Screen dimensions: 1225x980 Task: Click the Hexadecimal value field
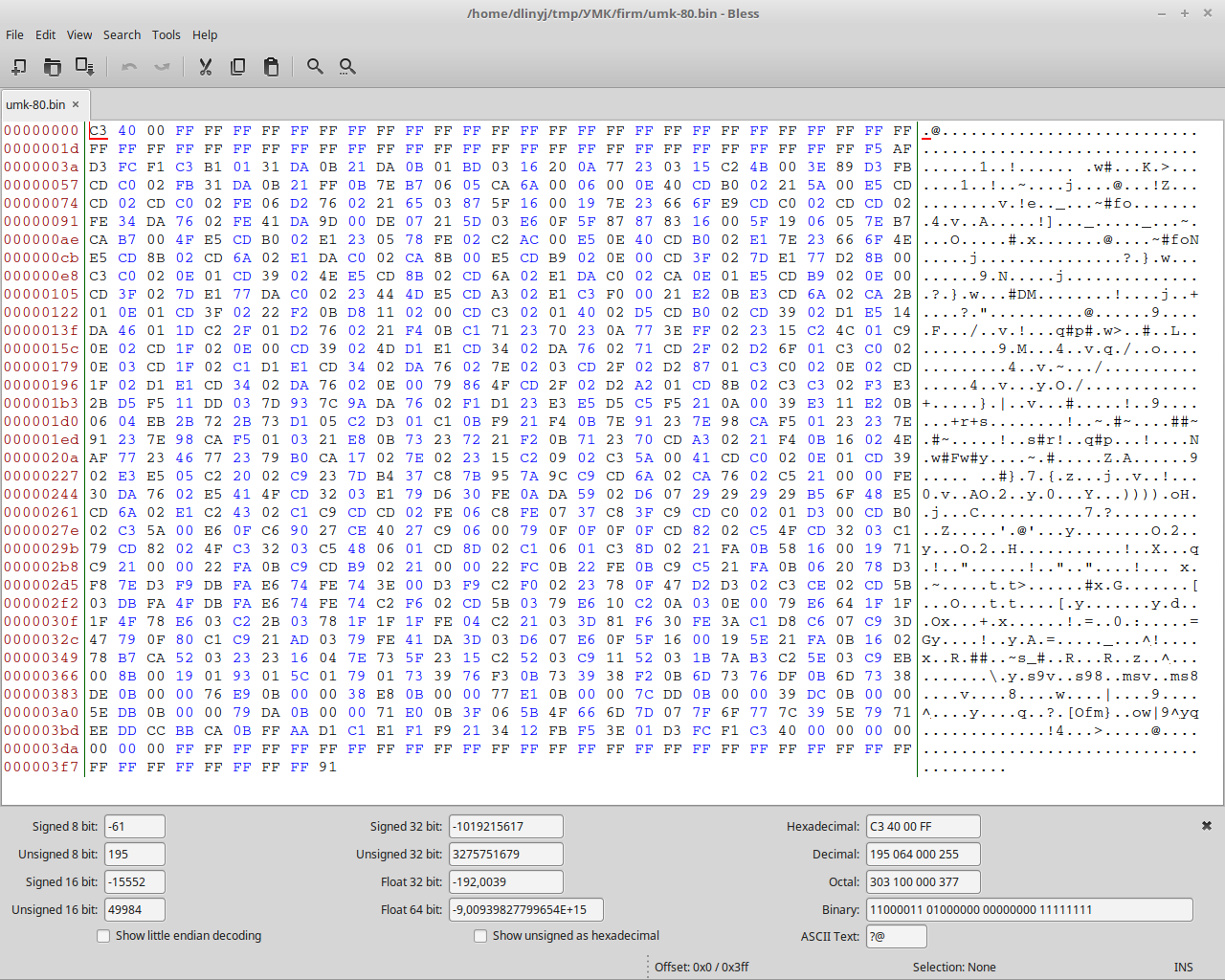pyautogui.click(x=923, y=827)
